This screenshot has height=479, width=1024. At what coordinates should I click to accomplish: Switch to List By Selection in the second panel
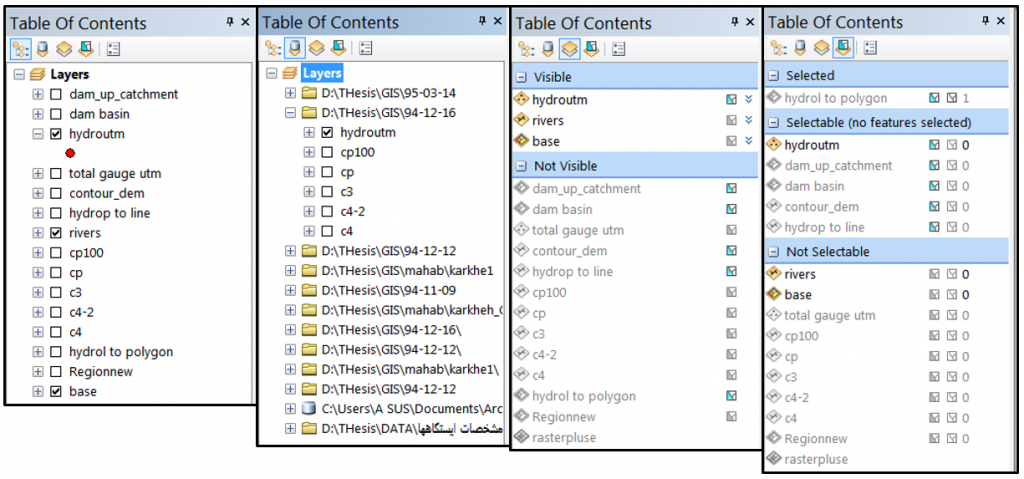(x=339, y=47)
